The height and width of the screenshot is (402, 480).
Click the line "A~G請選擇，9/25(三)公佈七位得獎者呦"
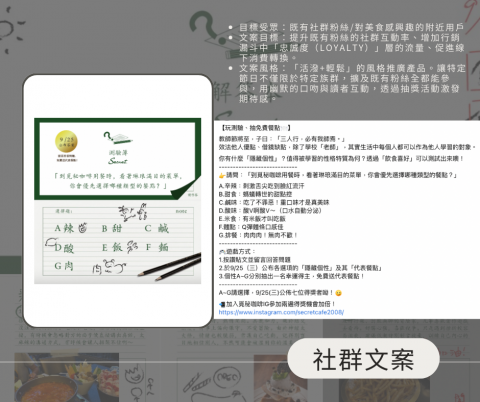pyautogui.click(x=277, y=293)
